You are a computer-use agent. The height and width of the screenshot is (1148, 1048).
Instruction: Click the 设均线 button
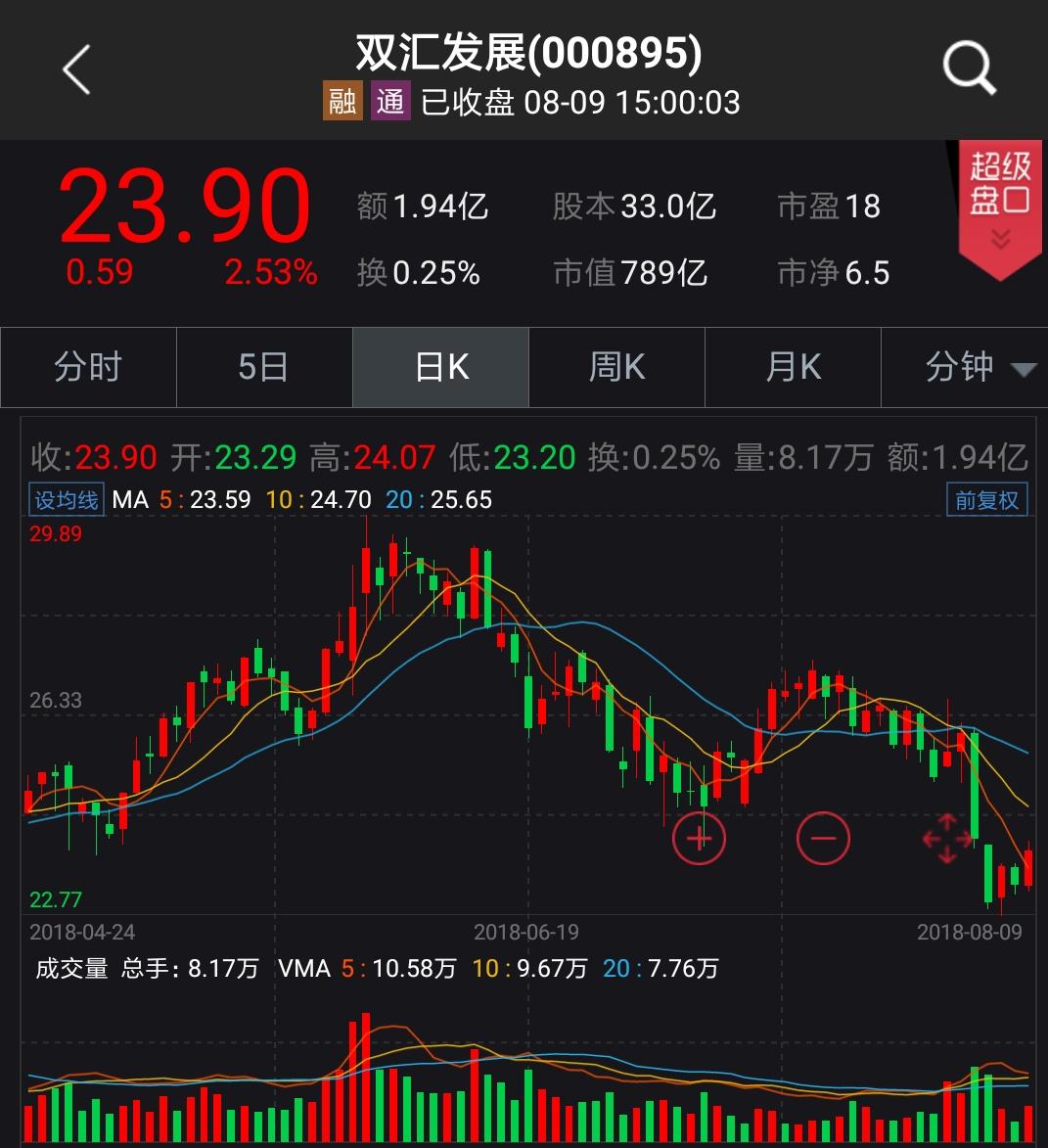[x=67, y=500]
